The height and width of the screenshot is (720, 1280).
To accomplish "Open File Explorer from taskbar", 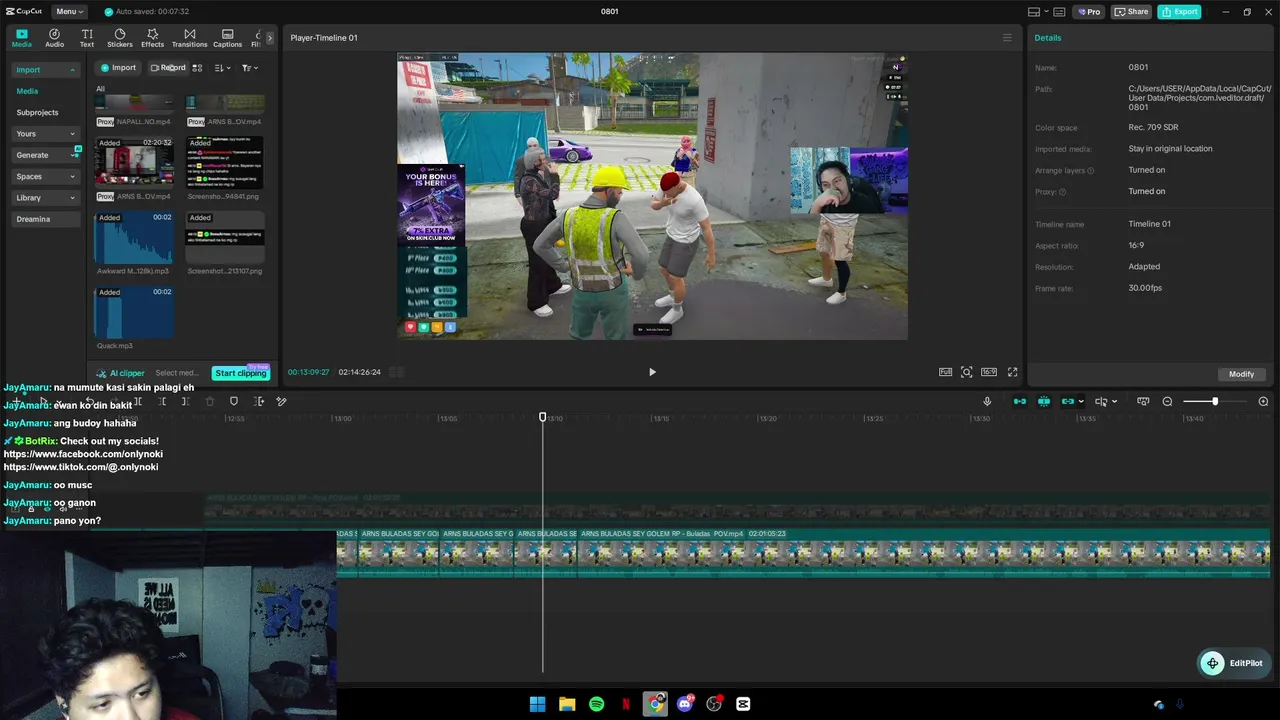I will coord(567,704).
